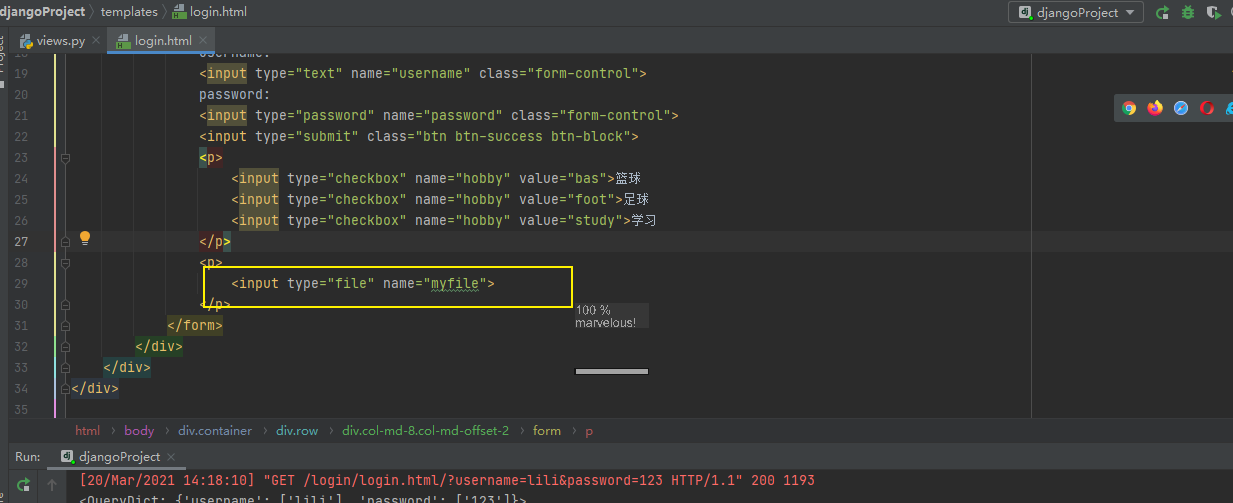1233x503 pixels.
Task: Toggle fold marker at line 34 closing div
Action: (65, 389)
